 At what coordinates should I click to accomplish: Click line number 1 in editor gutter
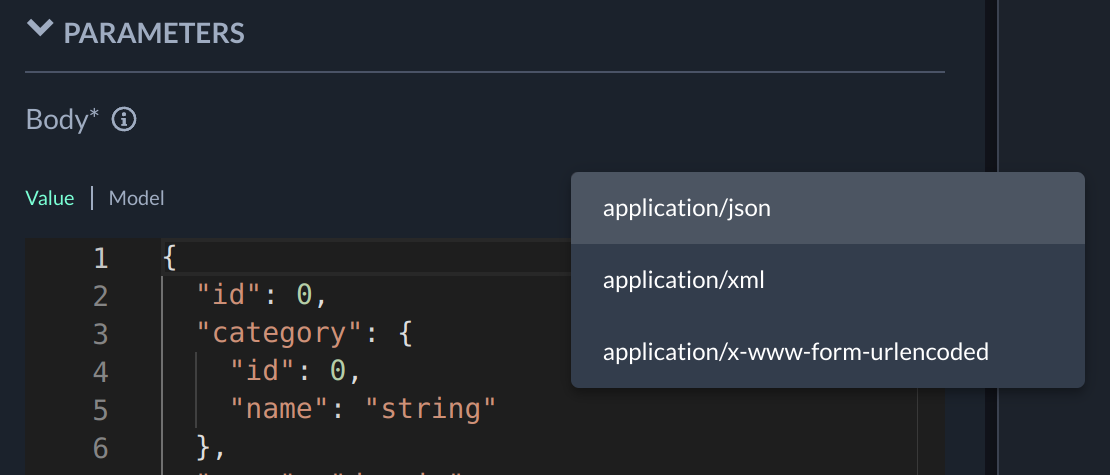pyautogui.click(x=100, y=259)
